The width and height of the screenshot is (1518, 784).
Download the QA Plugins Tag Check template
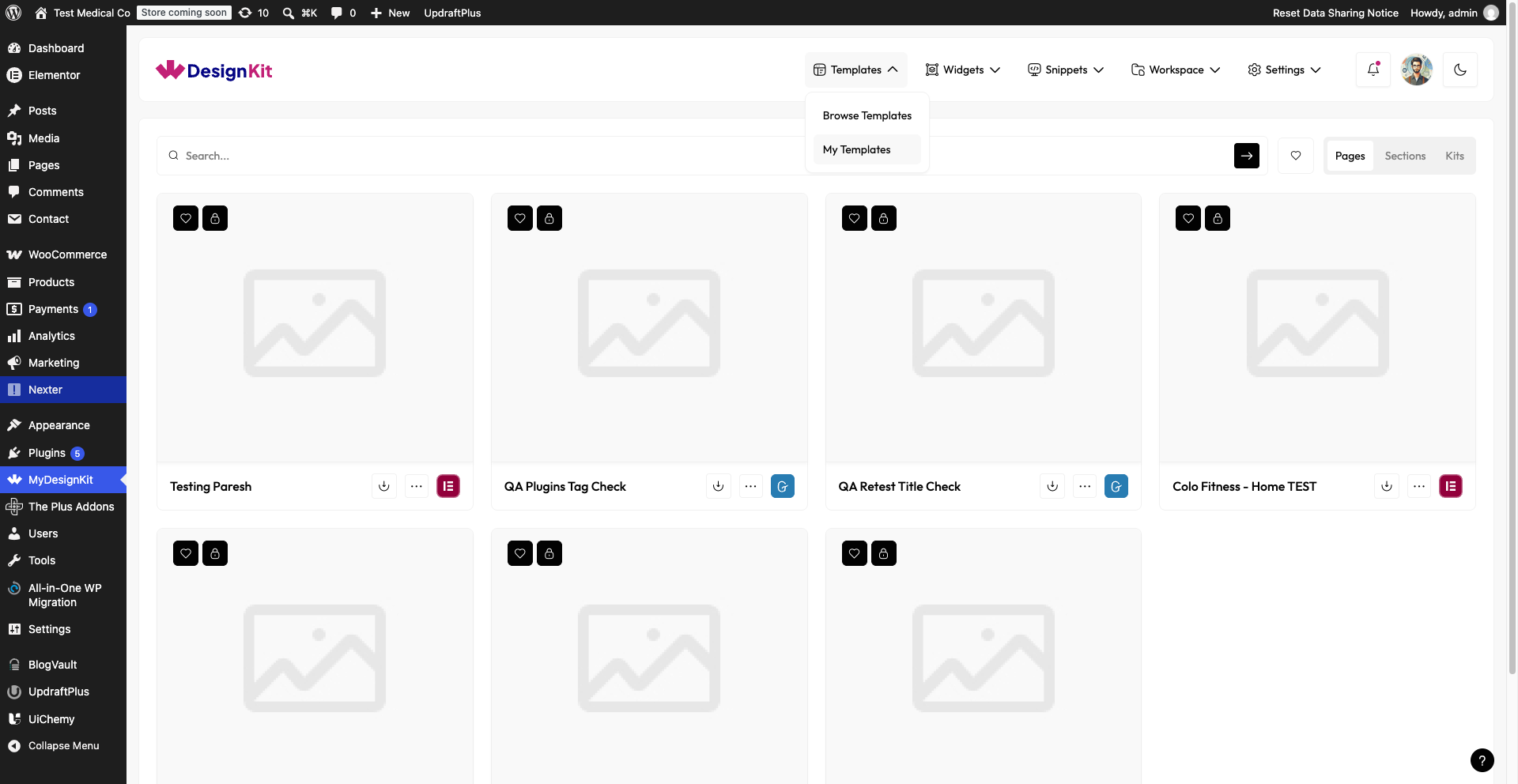click(719, 486)
